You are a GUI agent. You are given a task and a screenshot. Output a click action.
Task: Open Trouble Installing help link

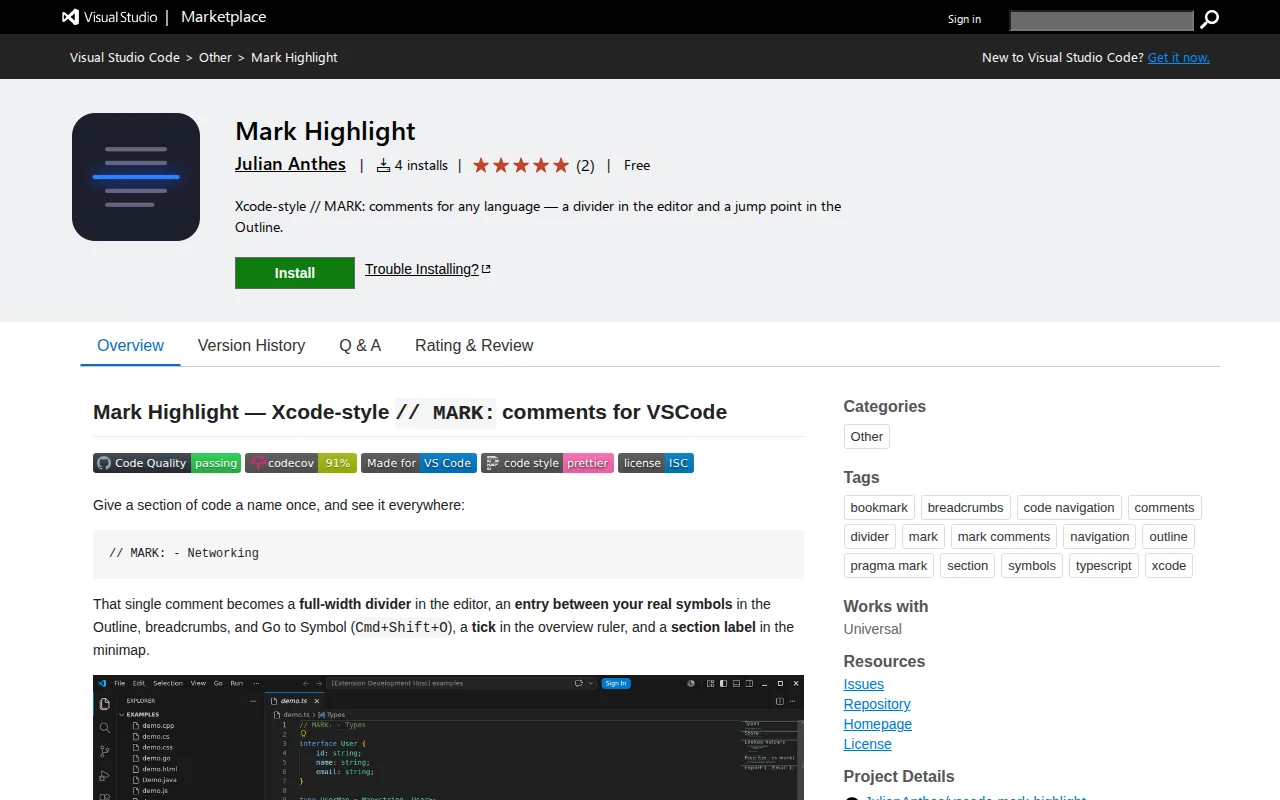point(428,269)
